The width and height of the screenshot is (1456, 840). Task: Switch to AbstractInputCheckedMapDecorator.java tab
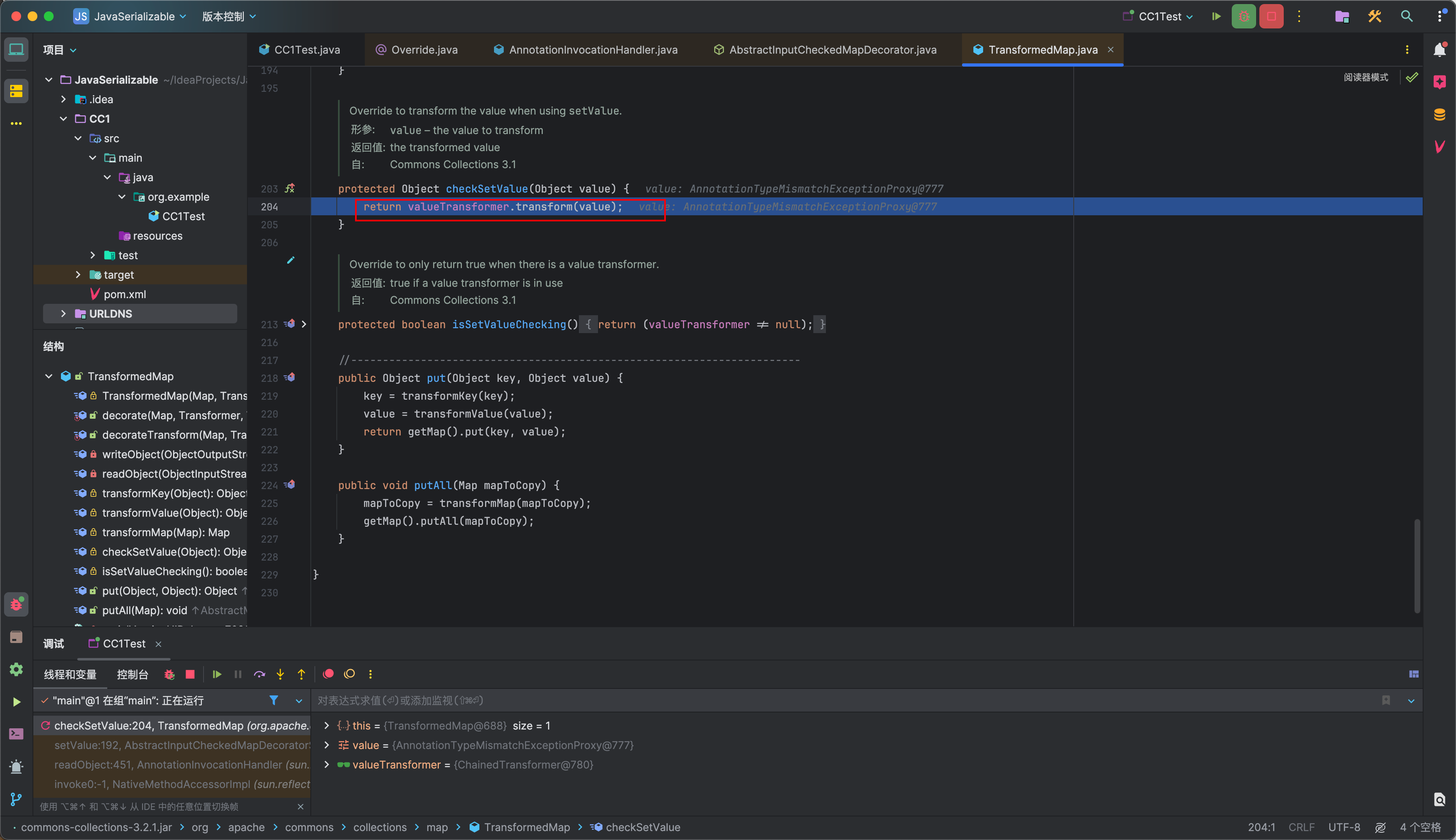(825, 50)
